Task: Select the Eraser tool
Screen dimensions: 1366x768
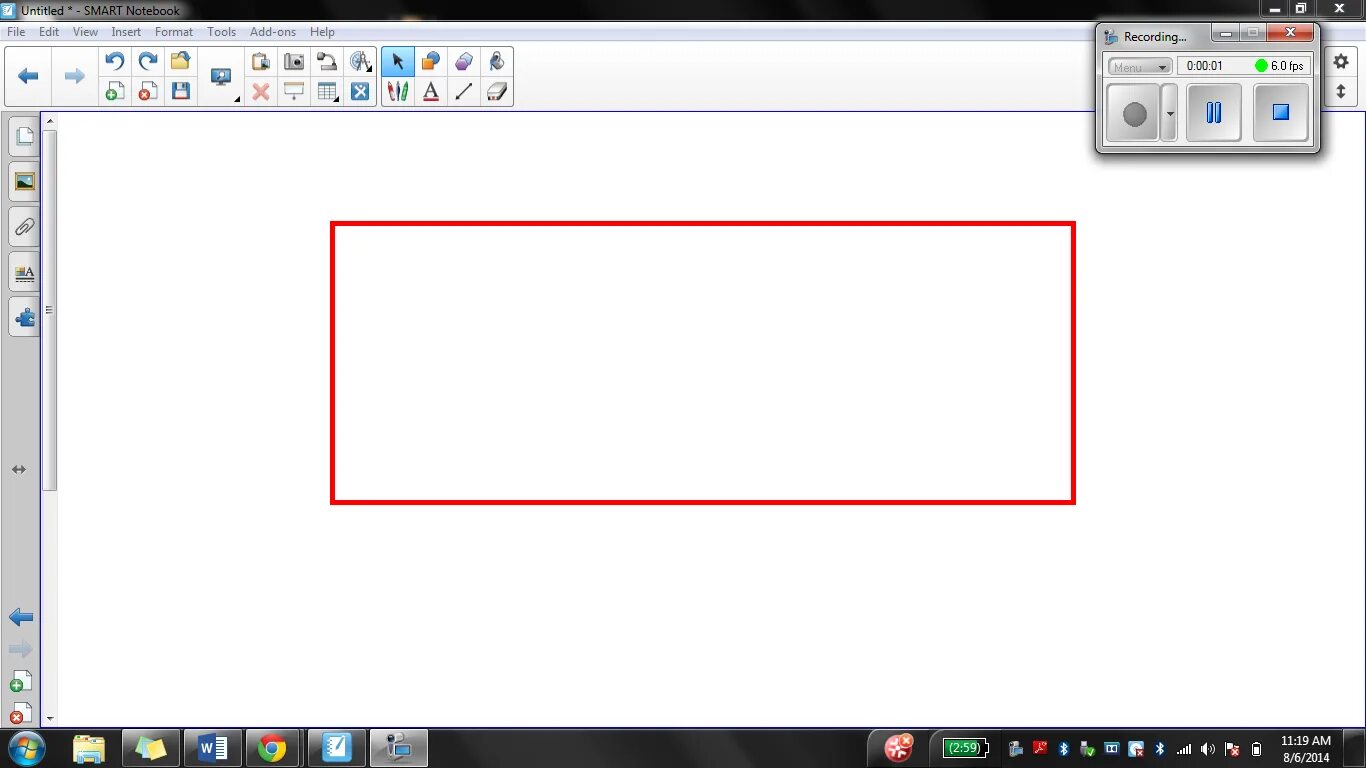Action: tap(497, 92)
